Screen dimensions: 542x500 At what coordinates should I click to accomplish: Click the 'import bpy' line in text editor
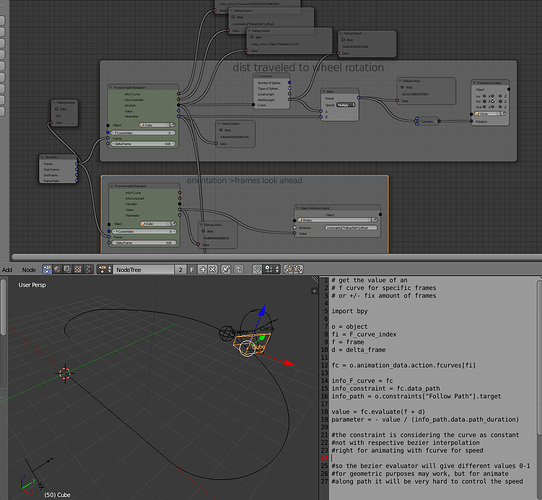click(349, 311)
